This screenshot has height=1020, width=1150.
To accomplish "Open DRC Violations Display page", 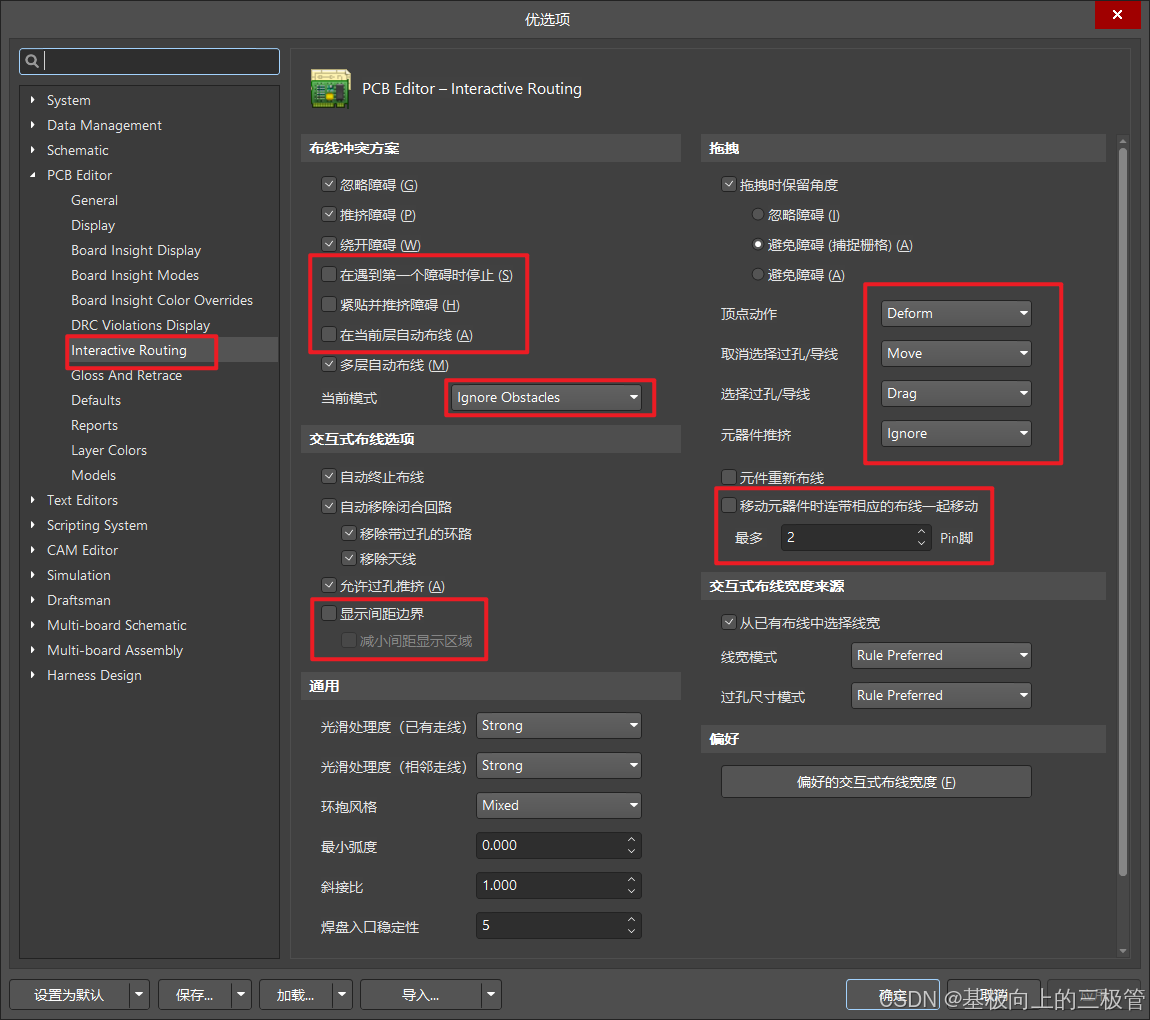I will 140,325.
